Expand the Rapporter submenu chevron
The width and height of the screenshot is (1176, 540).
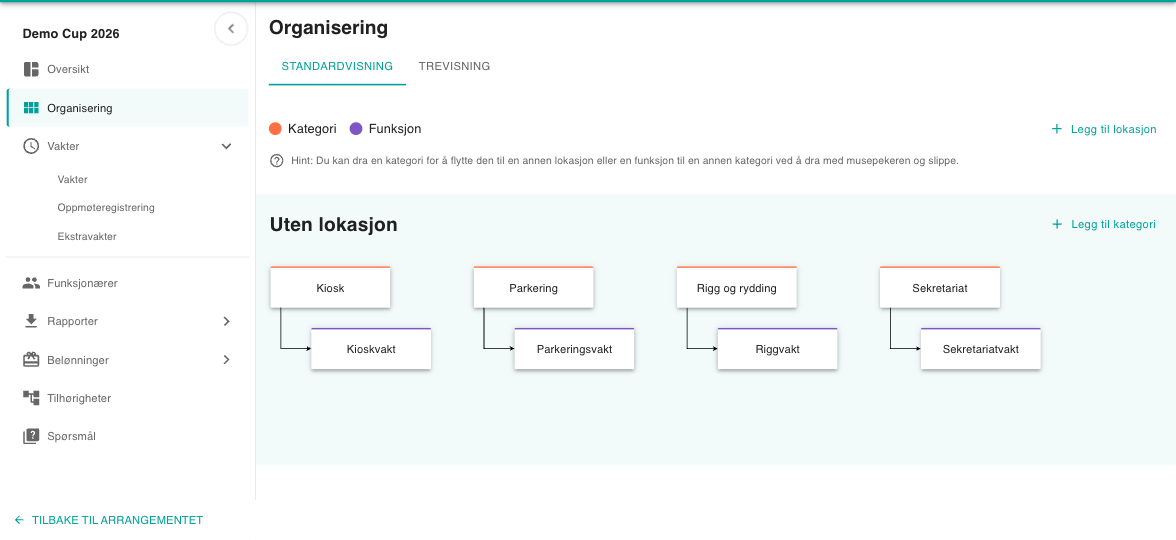click(x=226, y=321)
